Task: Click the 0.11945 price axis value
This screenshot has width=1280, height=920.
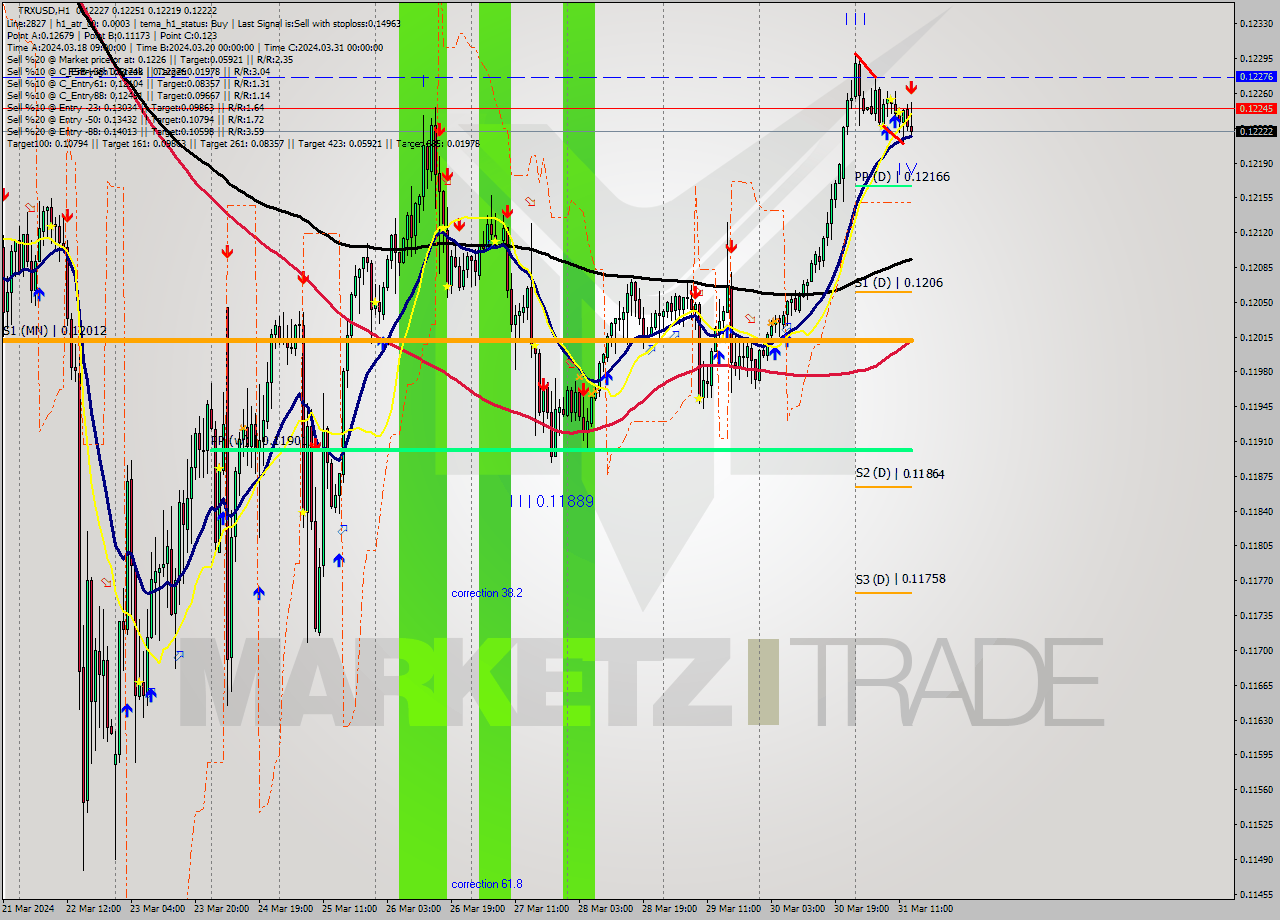Action: point(1255,406)
